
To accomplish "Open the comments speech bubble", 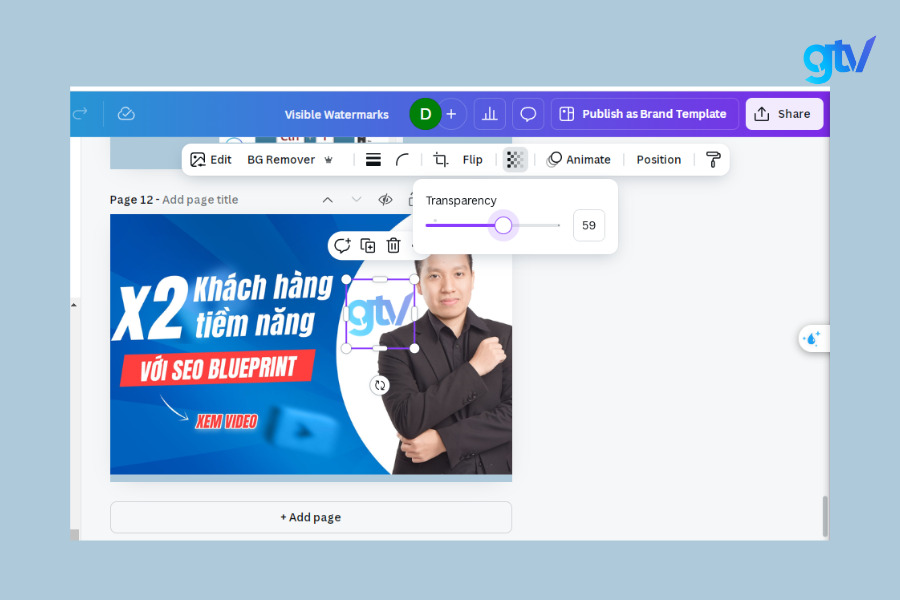I will [528, 114].
